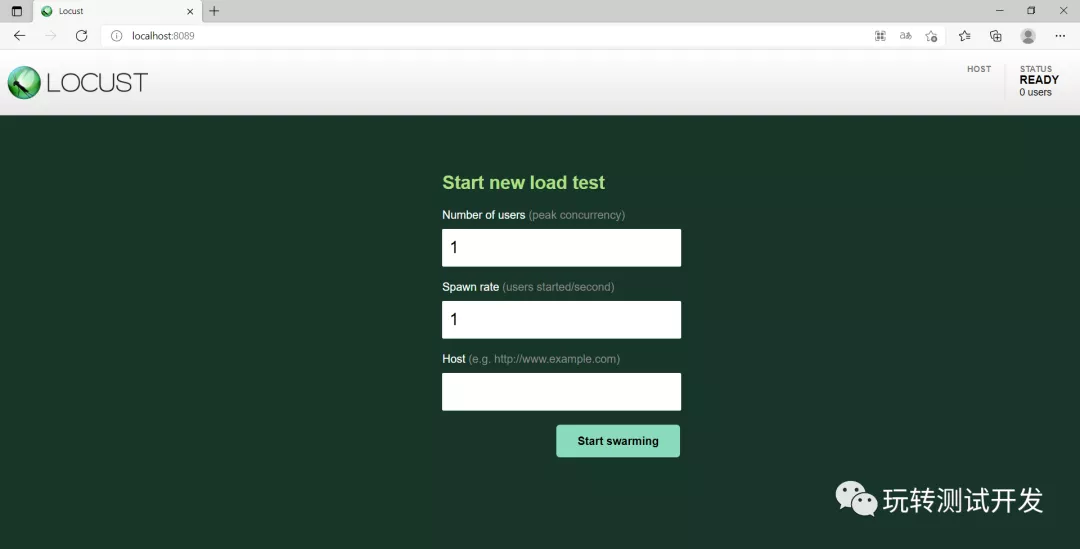This screenshot has height=549, width=1080.
Task: Restore down the browser window
Action: point(1031,11)
